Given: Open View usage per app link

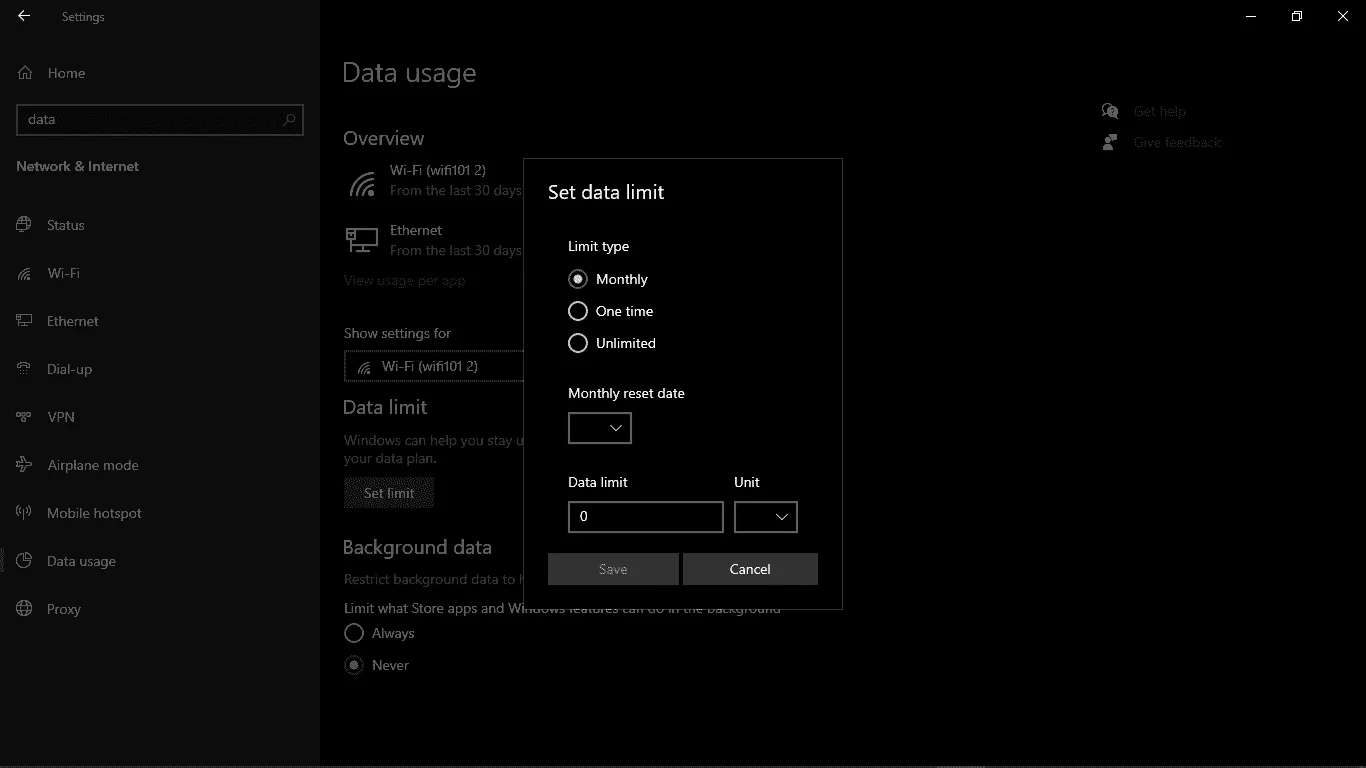Looking at the screenshot, I should pos(405,281).
